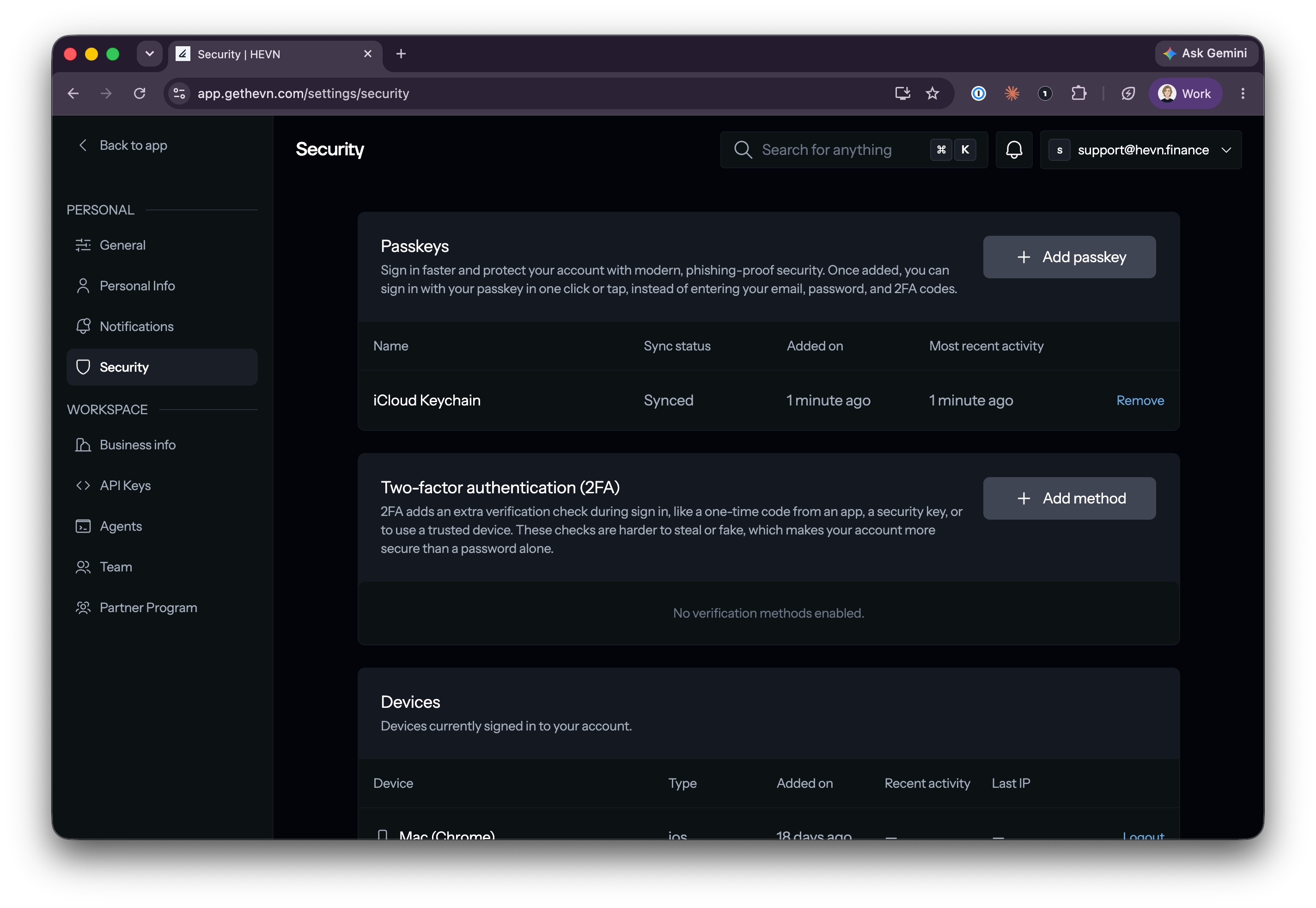Click the search magnifier icon

pos(743,150)
